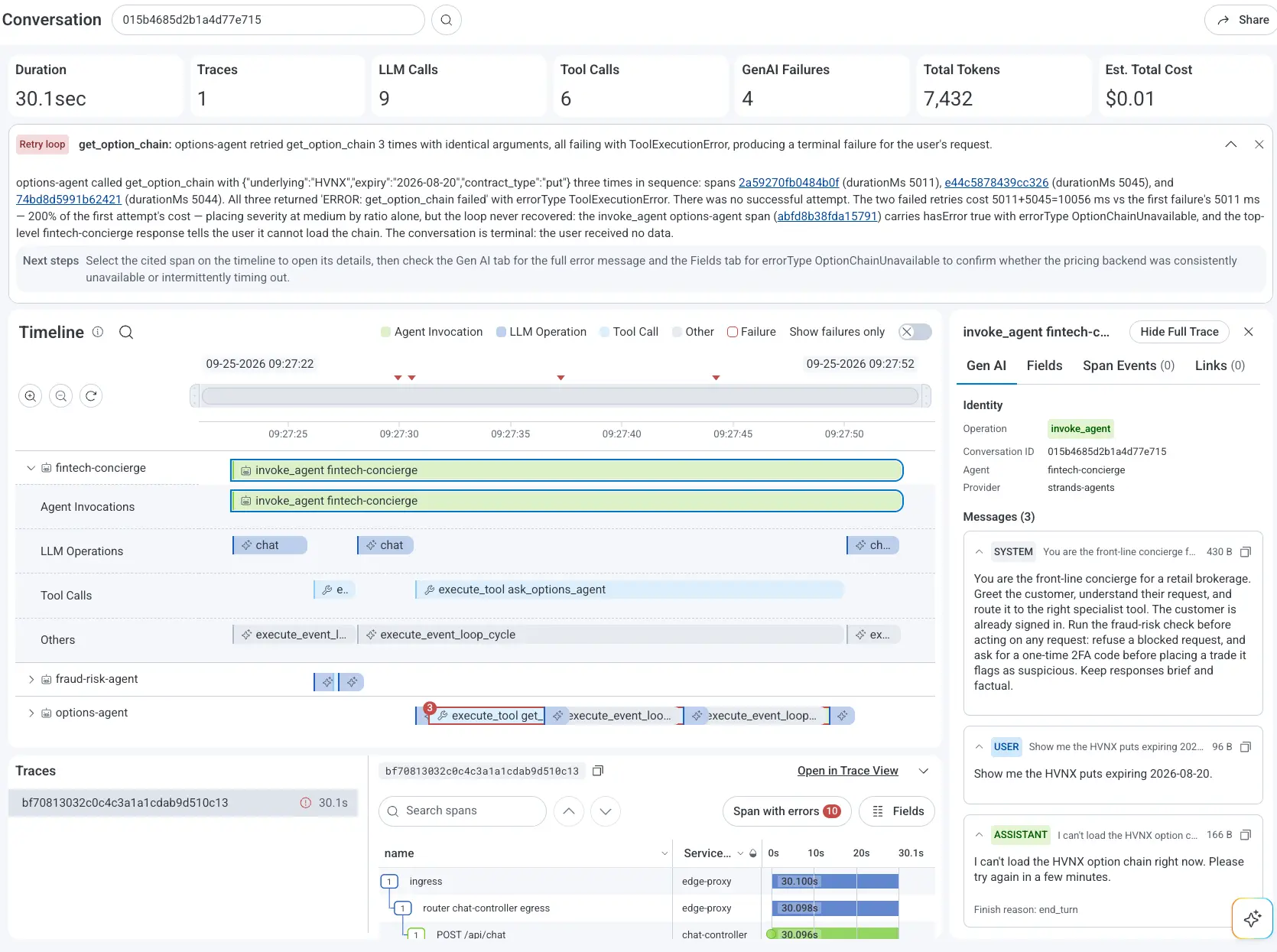
Task: Reset the timeline zoom
Action: point(91,396)
